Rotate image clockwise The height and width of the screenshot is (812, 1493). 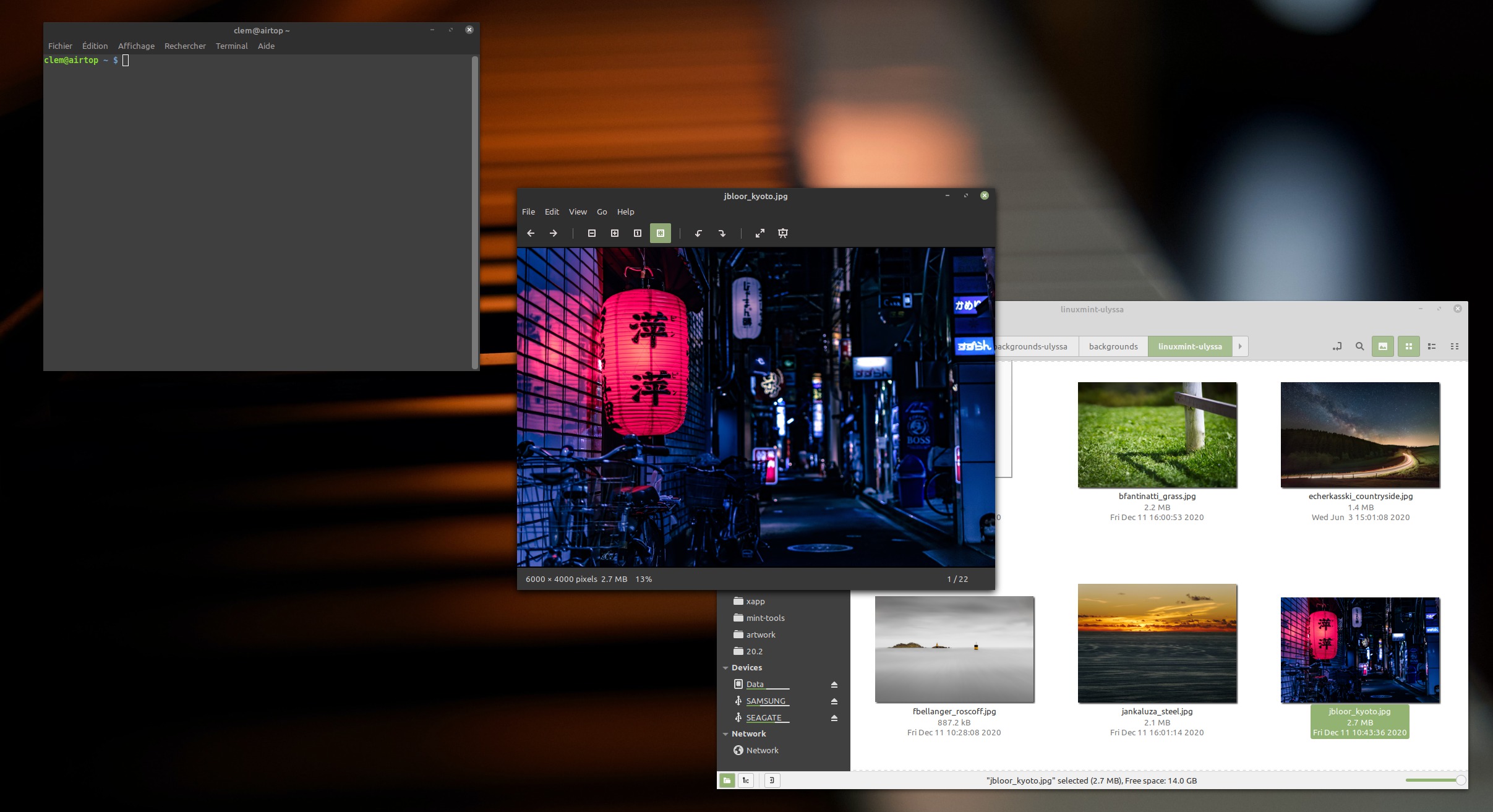722,233
